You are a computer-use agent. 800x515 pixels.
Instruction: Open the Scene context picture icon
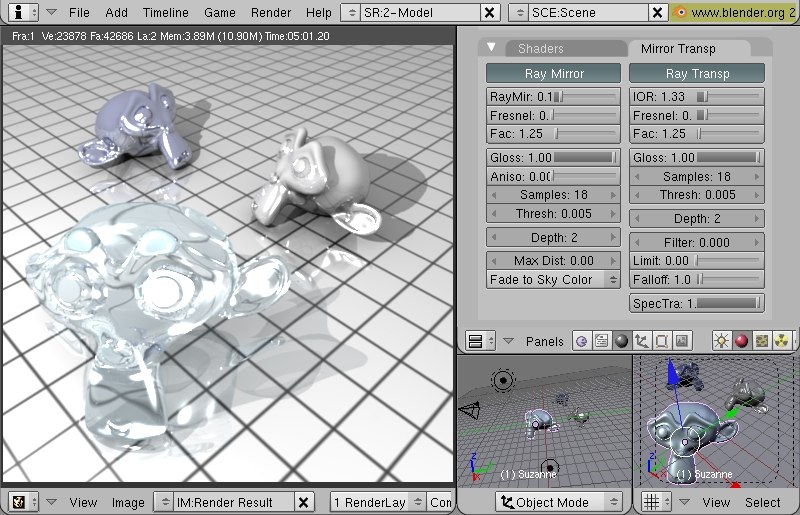tap(682, 341)
